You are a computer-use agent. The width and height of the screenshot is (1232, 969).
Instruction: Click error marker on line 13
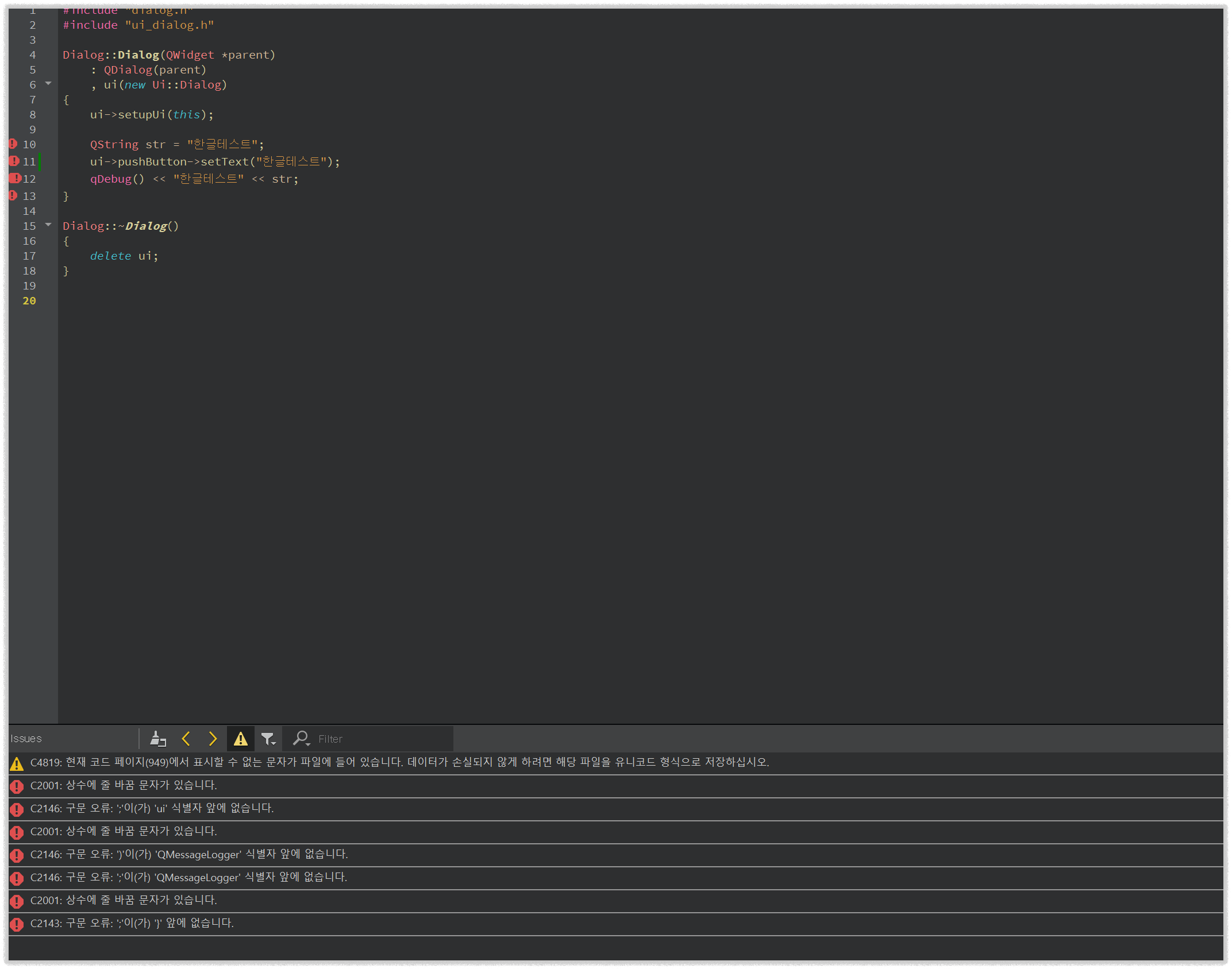tap(13, 196)
